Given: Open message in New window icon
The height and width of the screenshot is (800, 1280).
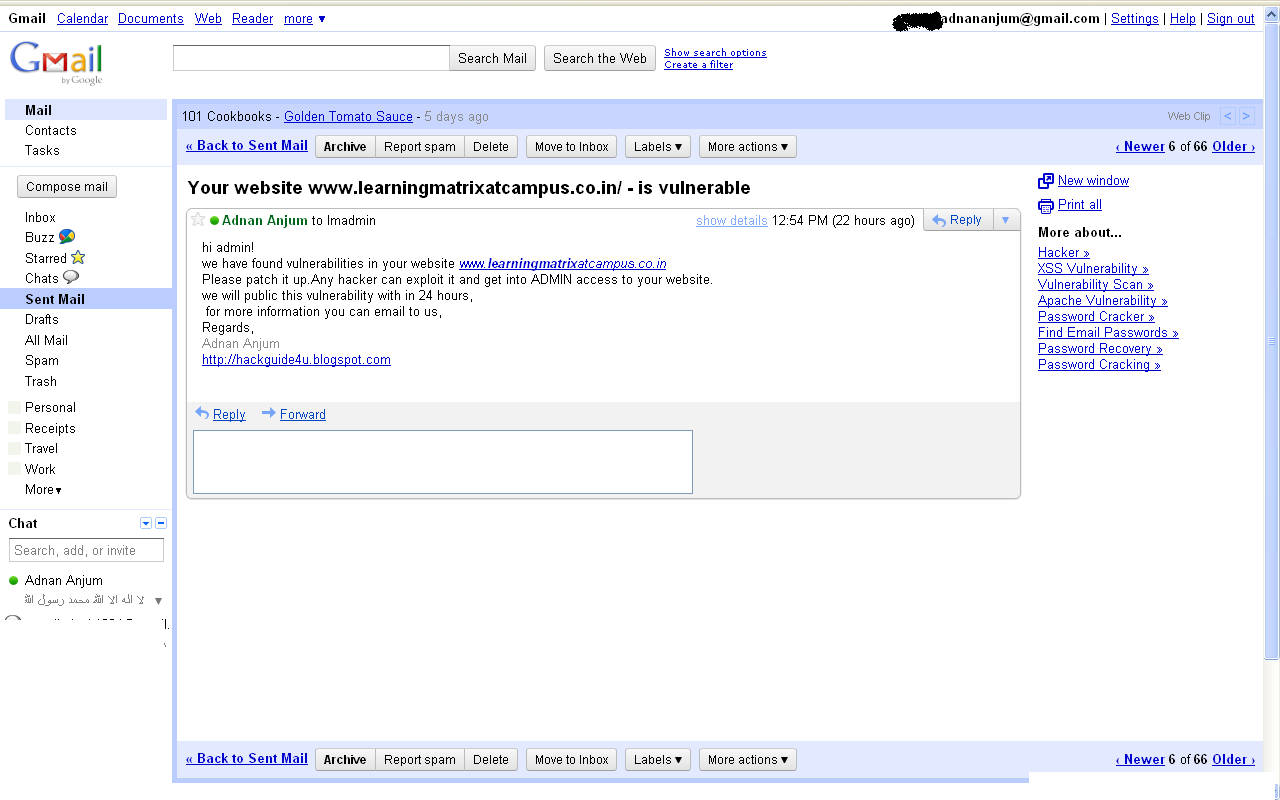Looking at the screenshot, I should [x=1046, y=181].
